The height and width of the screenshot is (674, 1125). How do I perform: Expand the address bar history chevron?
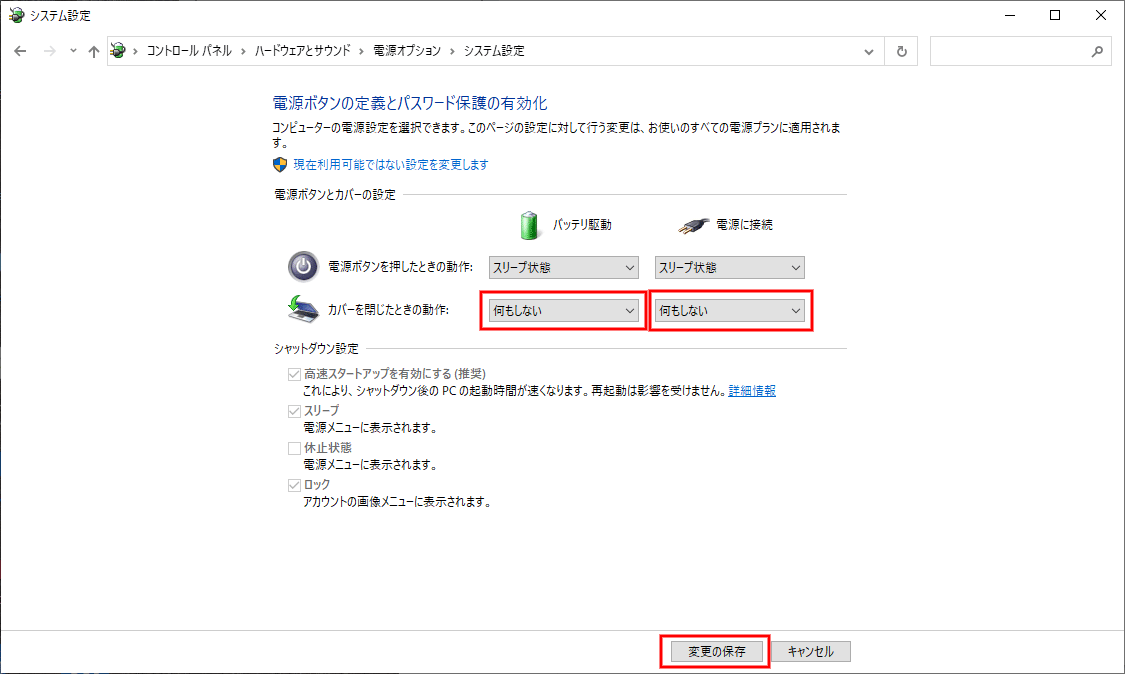[869, 51]
